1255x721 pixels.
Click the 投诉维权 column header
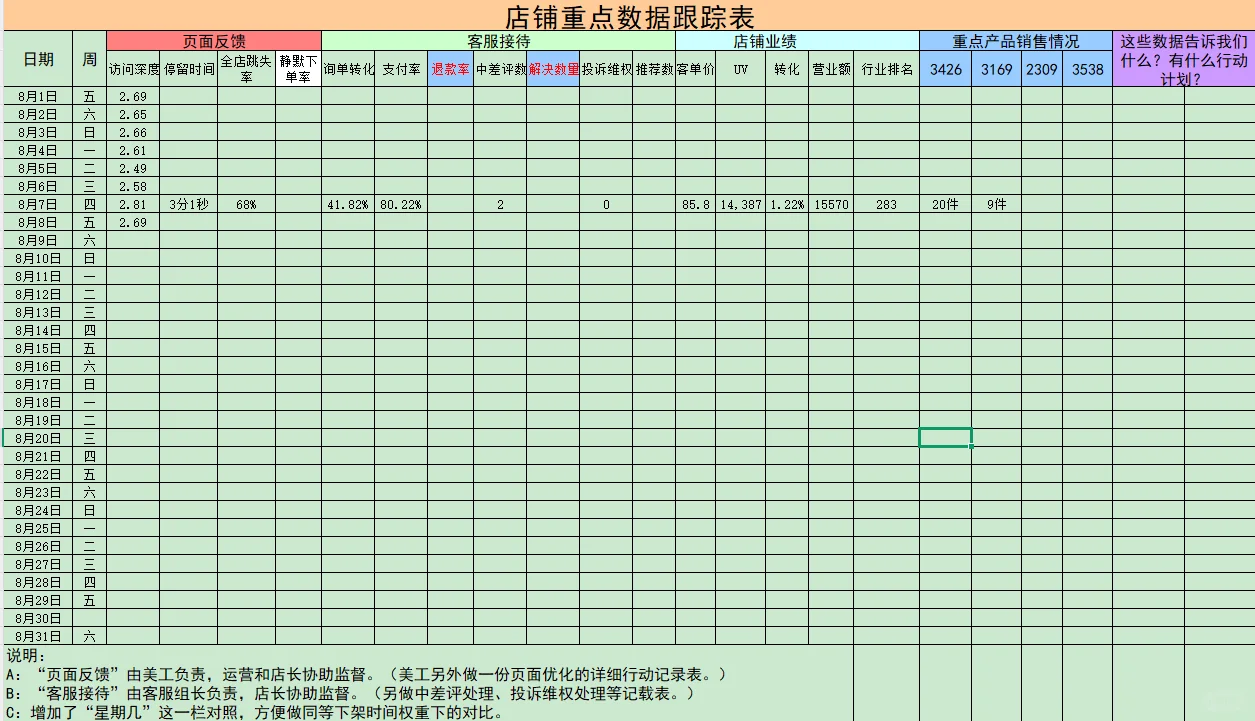[x=606, y=69]
